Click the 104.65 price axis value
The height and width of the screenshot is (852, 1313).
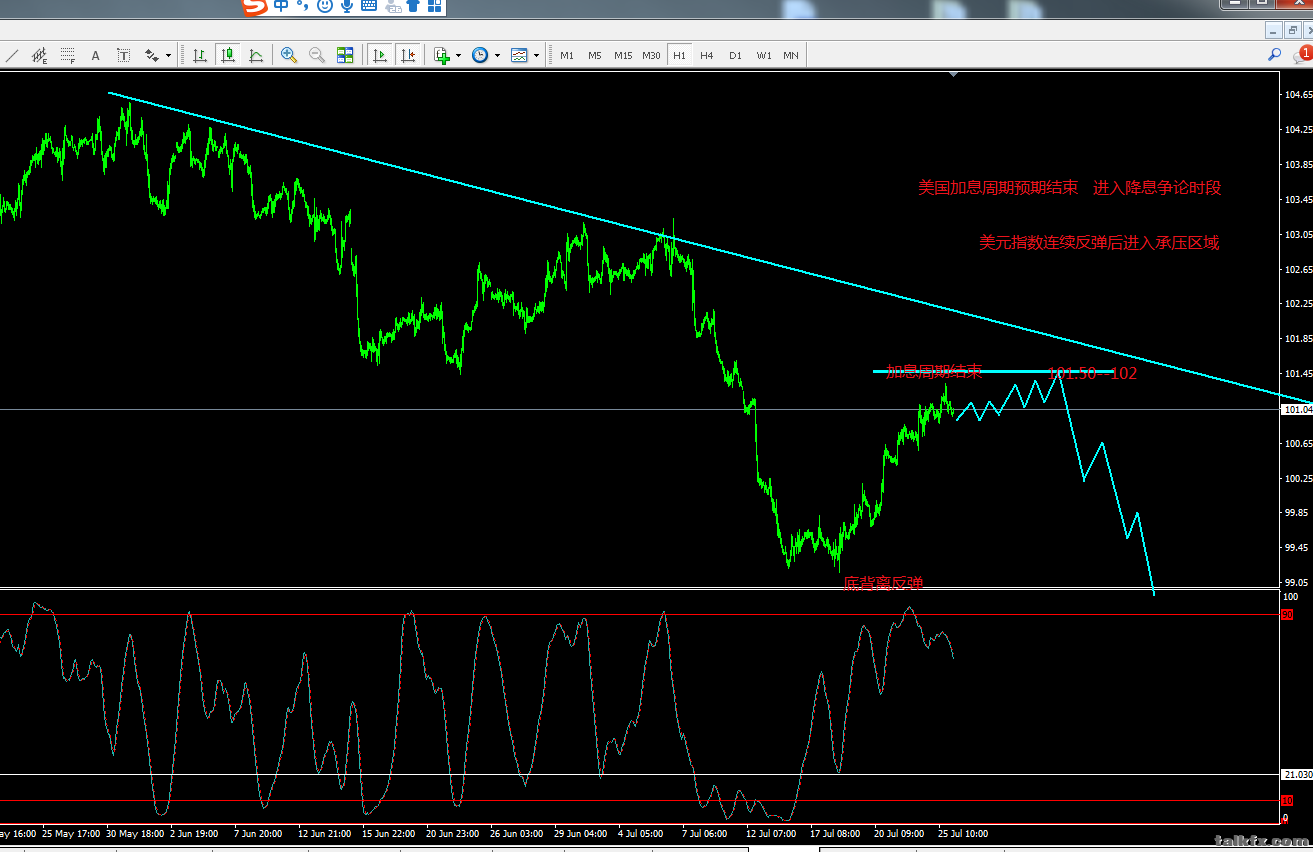1298,95
